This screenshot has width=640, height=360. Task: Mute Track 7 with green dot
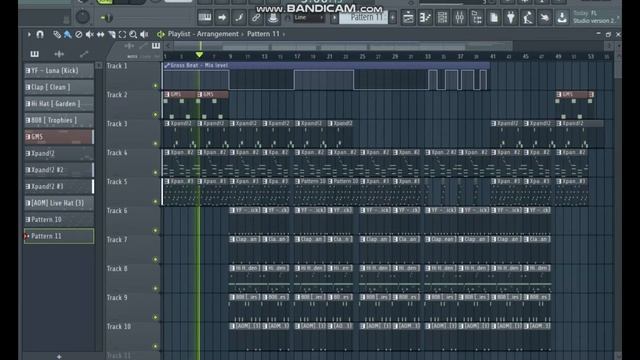click(155, 260)
